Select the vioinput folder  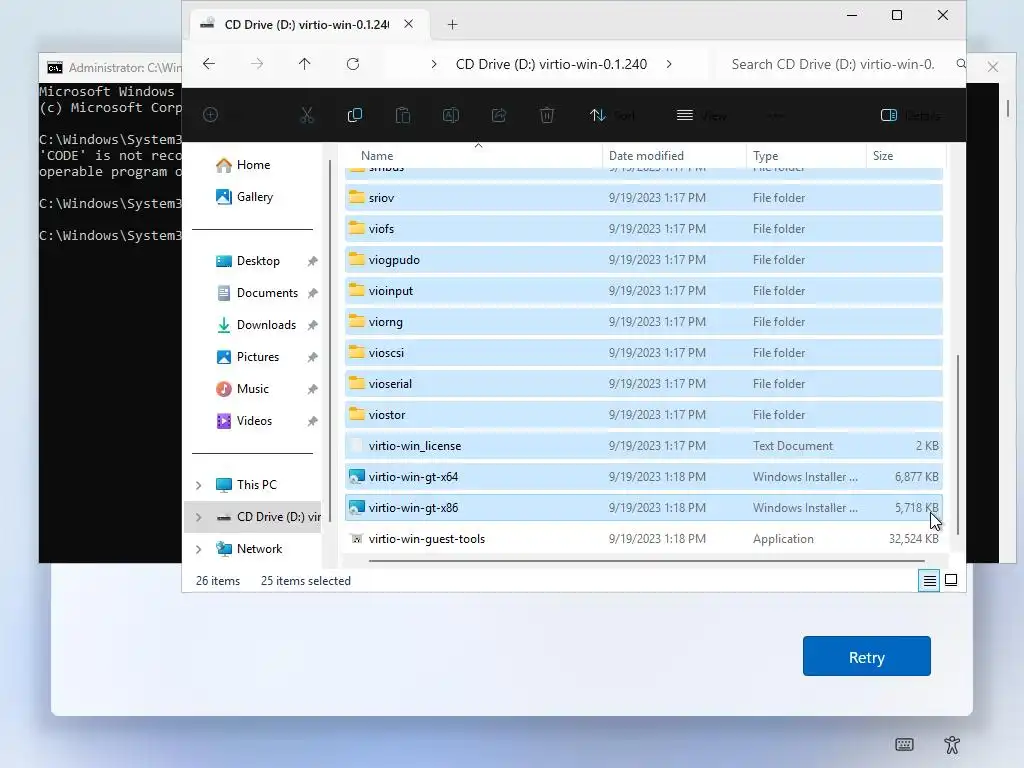pyautogui.click(x=643, y=291)
